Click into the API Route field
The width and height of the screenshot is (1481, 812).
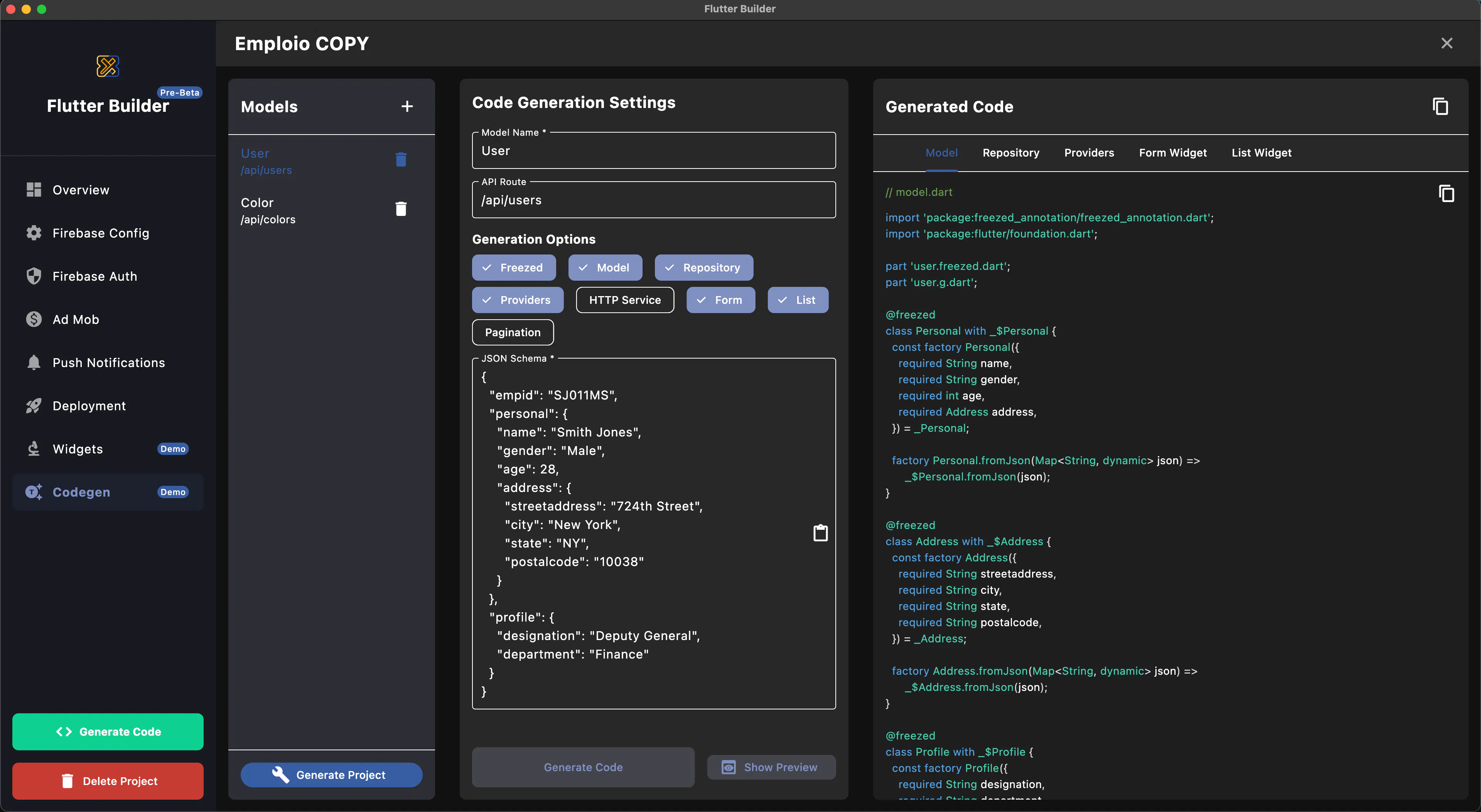[654, 200]
